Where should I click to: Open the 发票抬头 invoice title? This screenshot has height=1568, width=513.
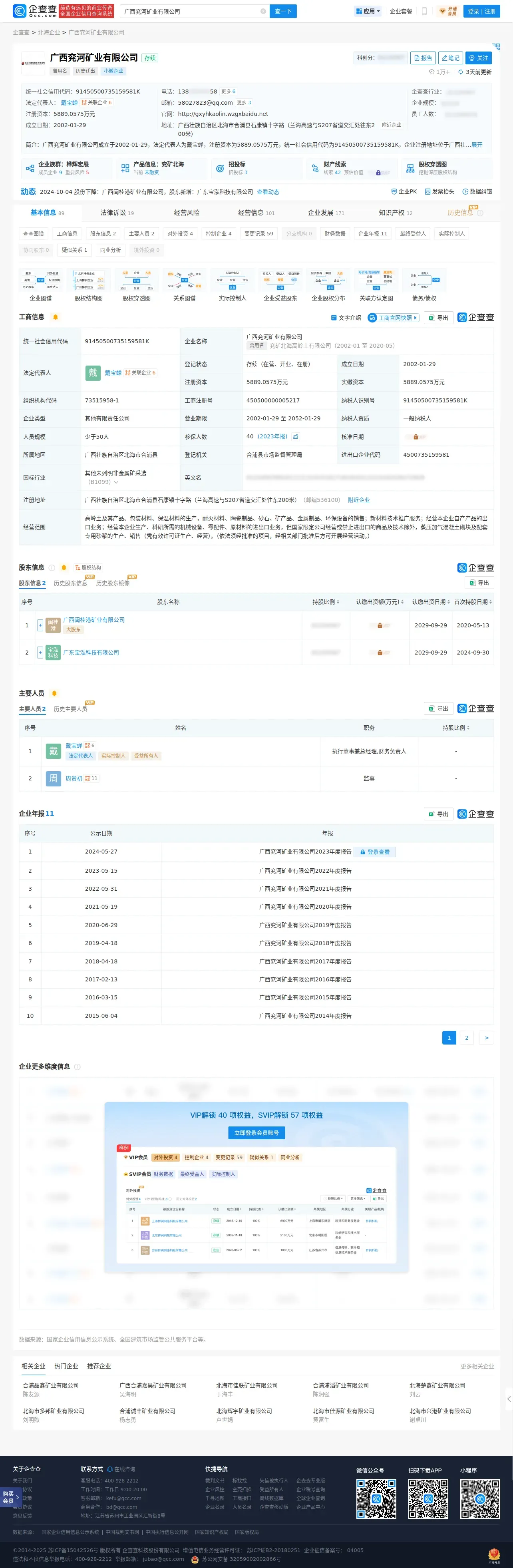click(439, 192)
